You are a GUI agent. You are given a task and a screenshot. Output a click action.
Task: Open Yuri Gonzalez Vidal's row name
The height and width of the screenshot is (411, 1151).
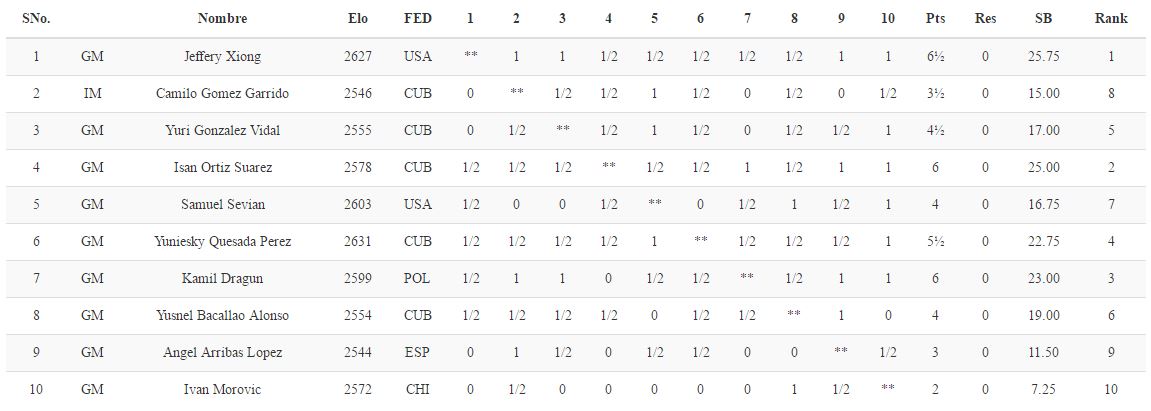(x=222, y=131)
